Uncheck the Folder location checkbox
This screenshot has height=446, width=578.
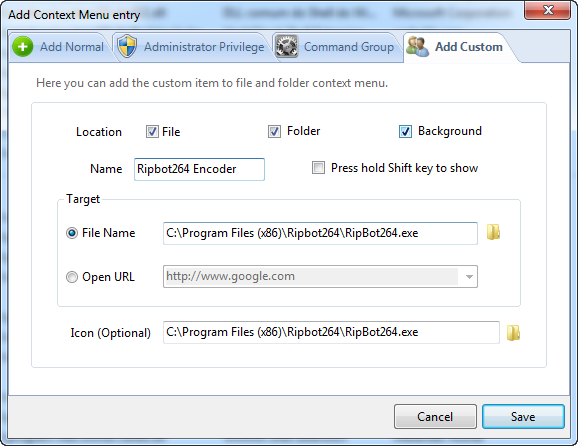274,131
